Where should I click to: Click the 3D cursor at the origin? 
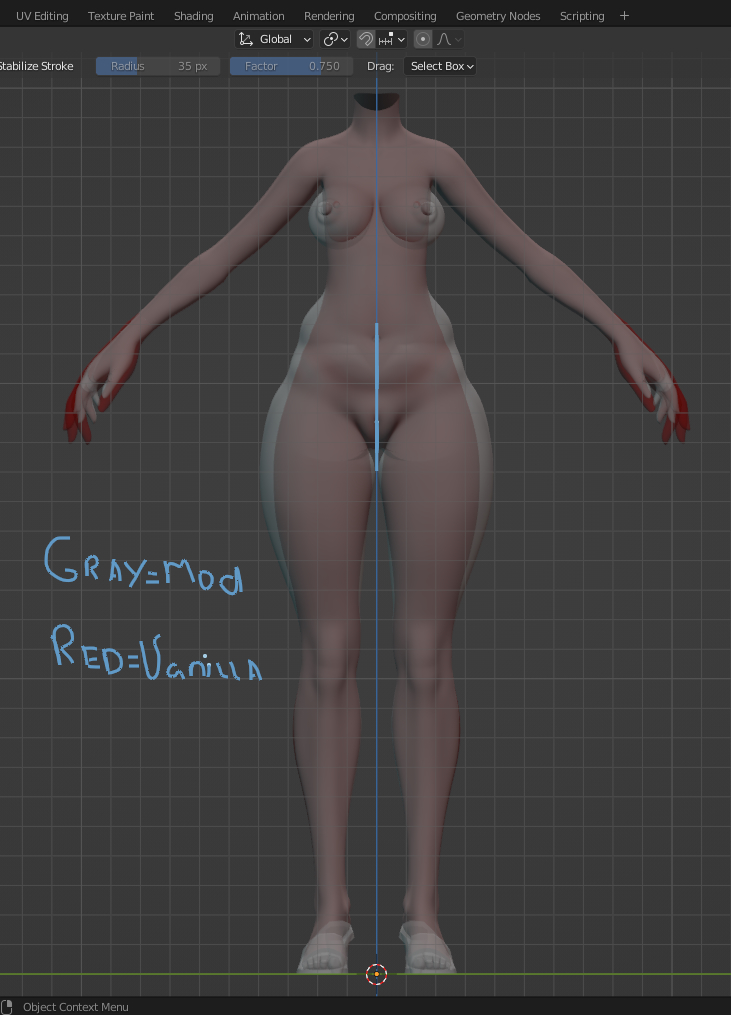[376, 974]
